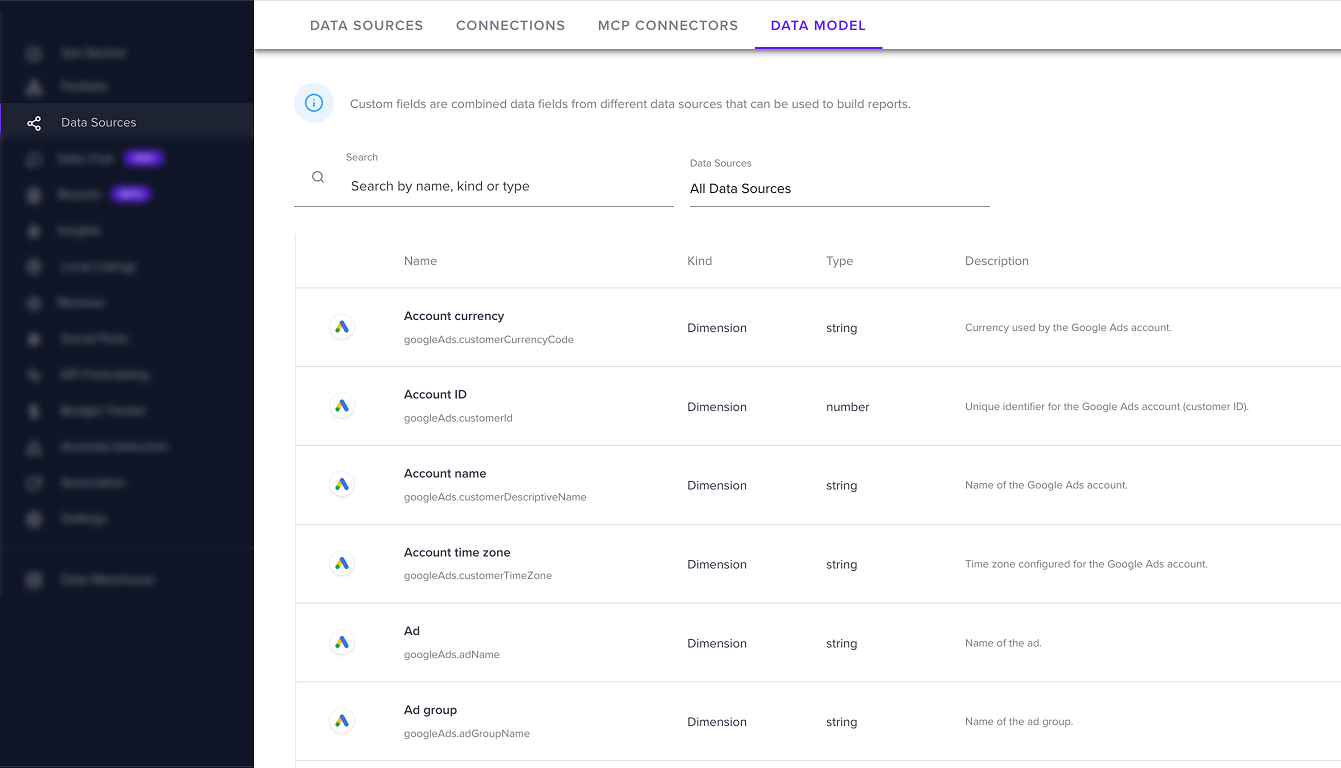Image resolution: width=1341 pixels, height=768 pixels.
Task: Select the Ad field row name
Action: 412,631
